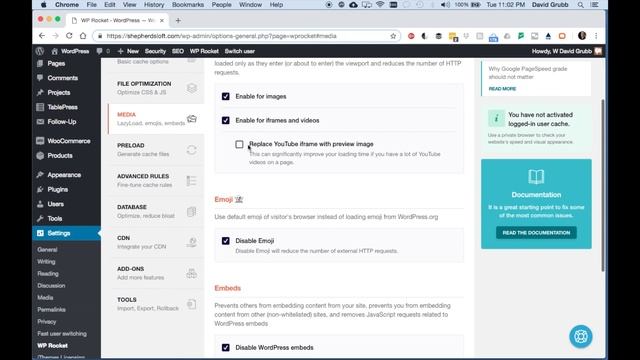This screenshot has height=360, width=640.
Task: Open the Window menu
Action: click(250, 5)
